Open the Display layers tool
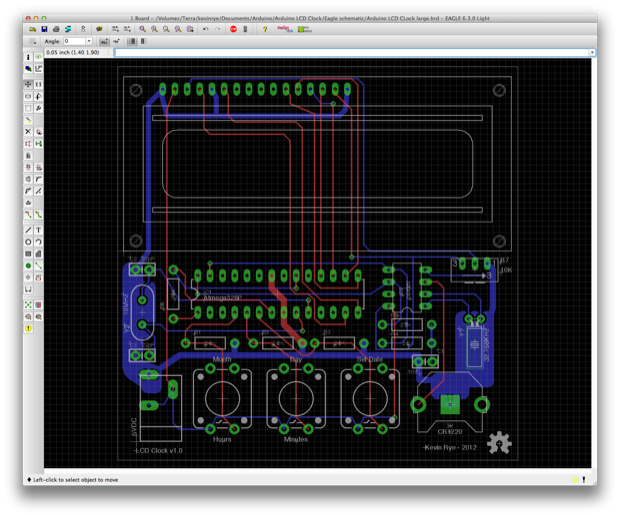 point(28,69)
